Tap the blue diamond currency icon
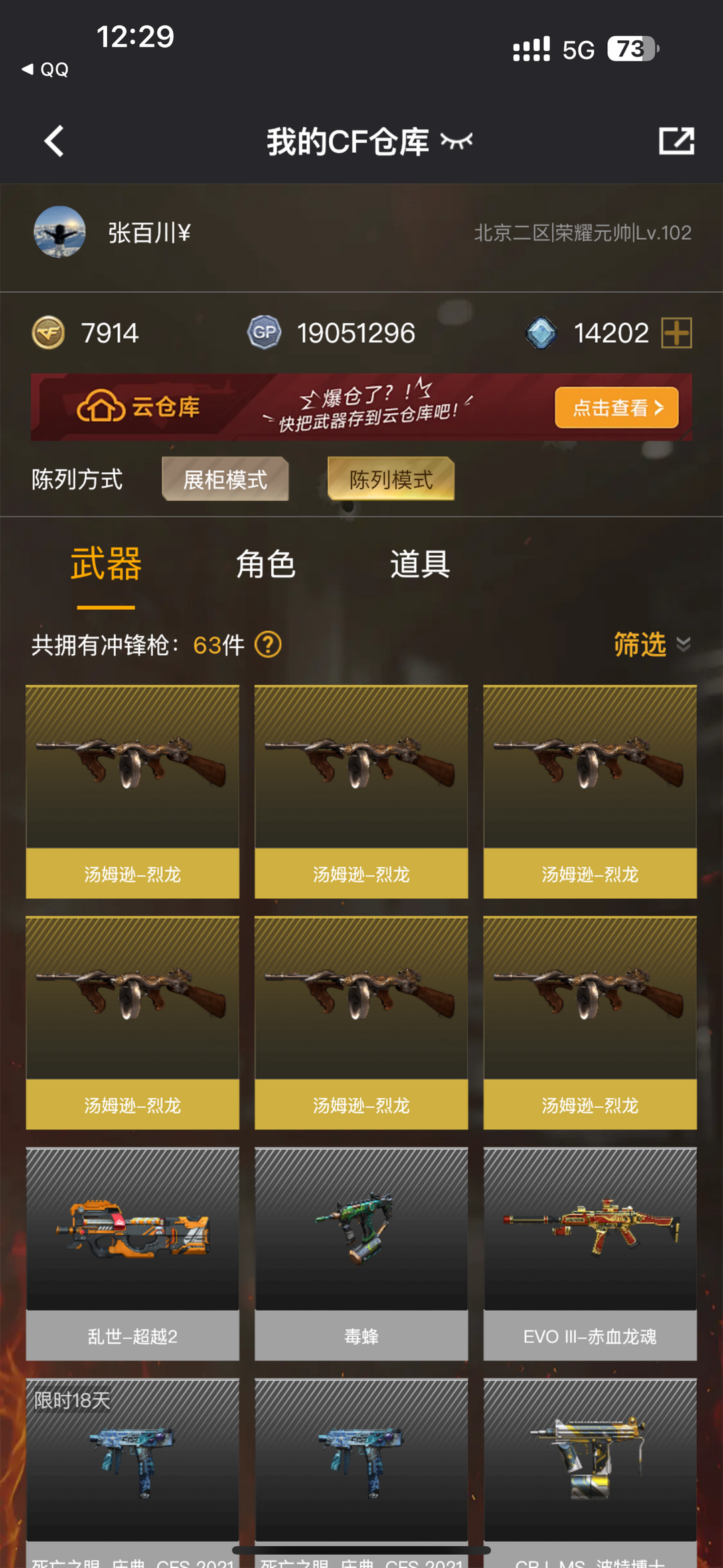This screenshot has height=1568, width=723. point(541,333)
